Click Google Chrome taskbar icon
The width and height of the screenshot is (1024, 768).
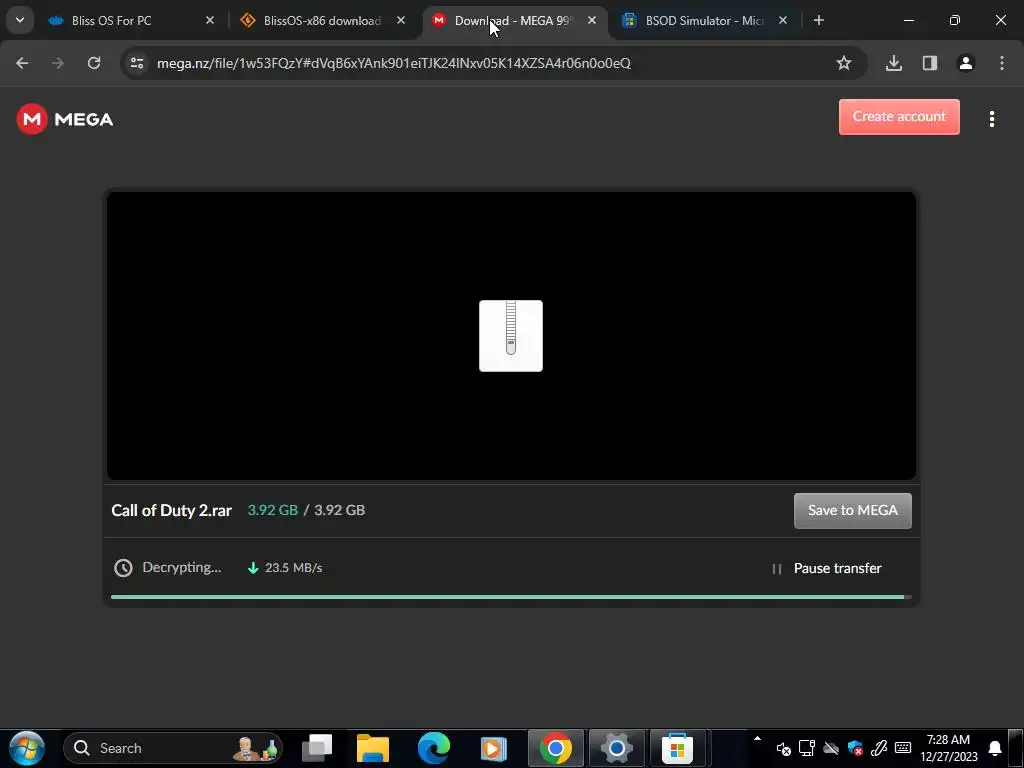556,748
